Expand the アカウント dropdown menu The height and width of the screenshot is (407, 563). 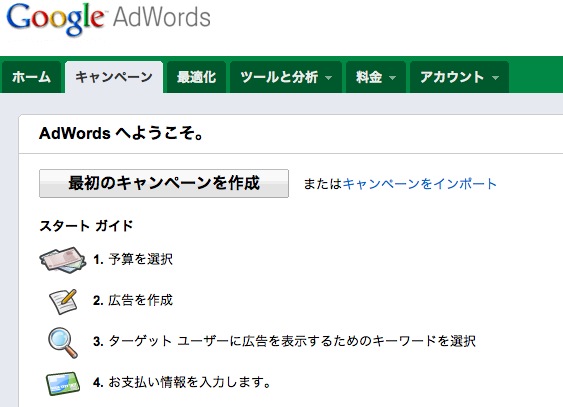(x=459, y=77)
